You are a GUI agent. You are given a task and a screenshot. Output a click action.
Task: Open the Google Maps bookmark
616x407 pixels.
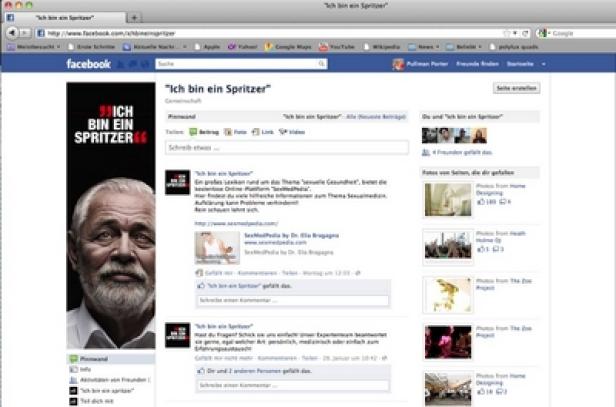[x=288, y=47]
